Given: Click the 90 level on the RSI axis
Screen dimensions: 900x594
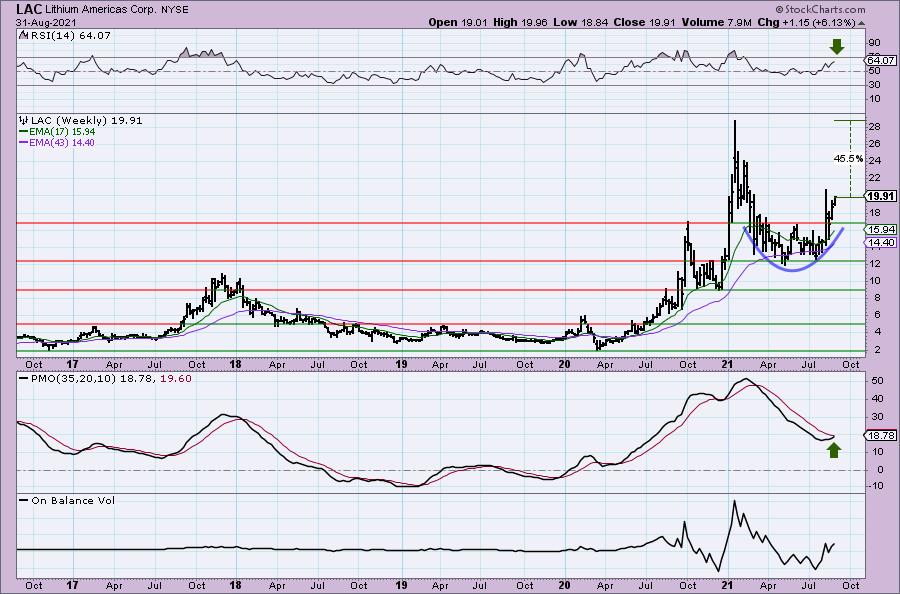Looking at the screenshot, I should [x=875, y=43].
